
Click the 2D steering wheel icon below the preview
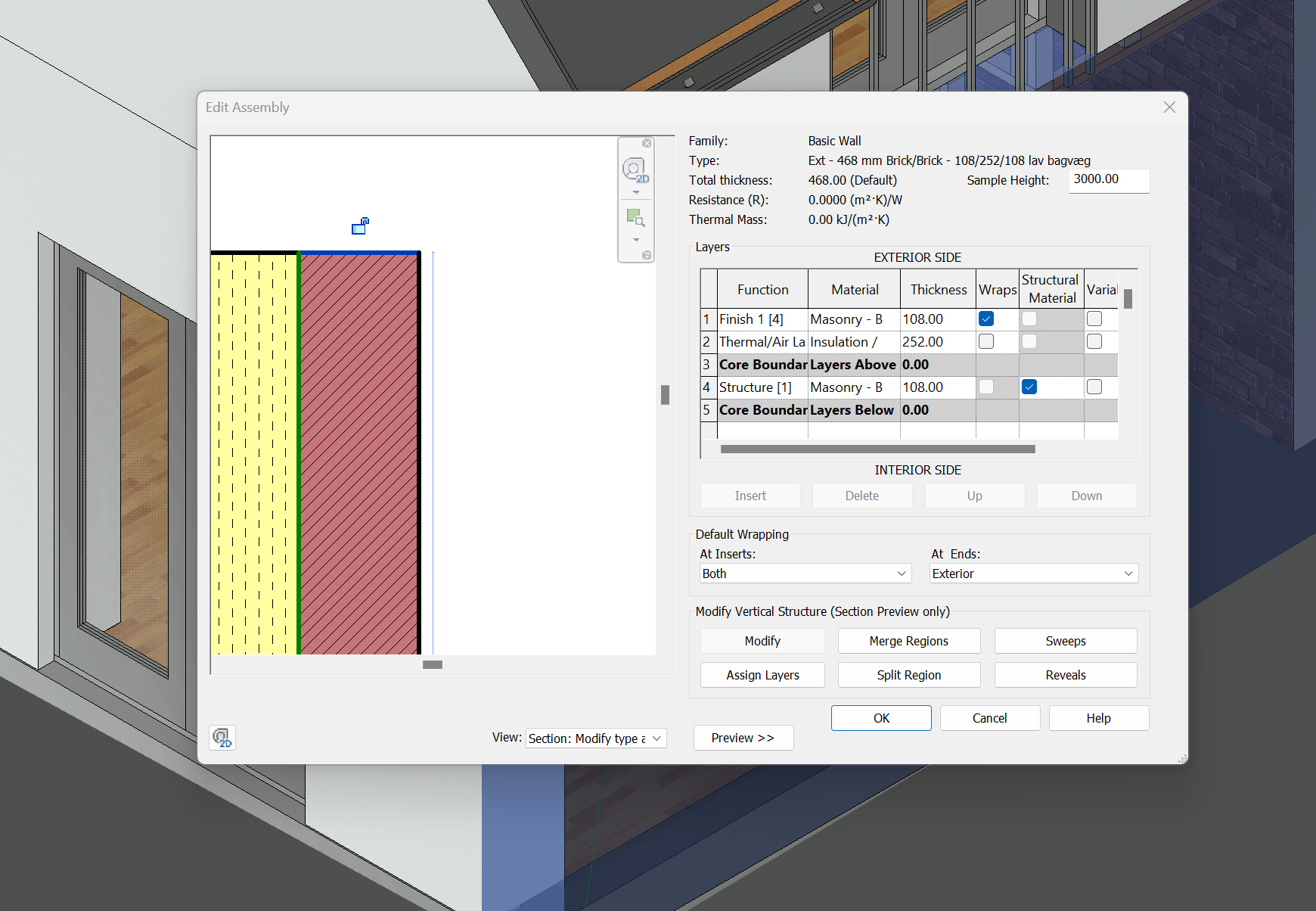point(222,738)
